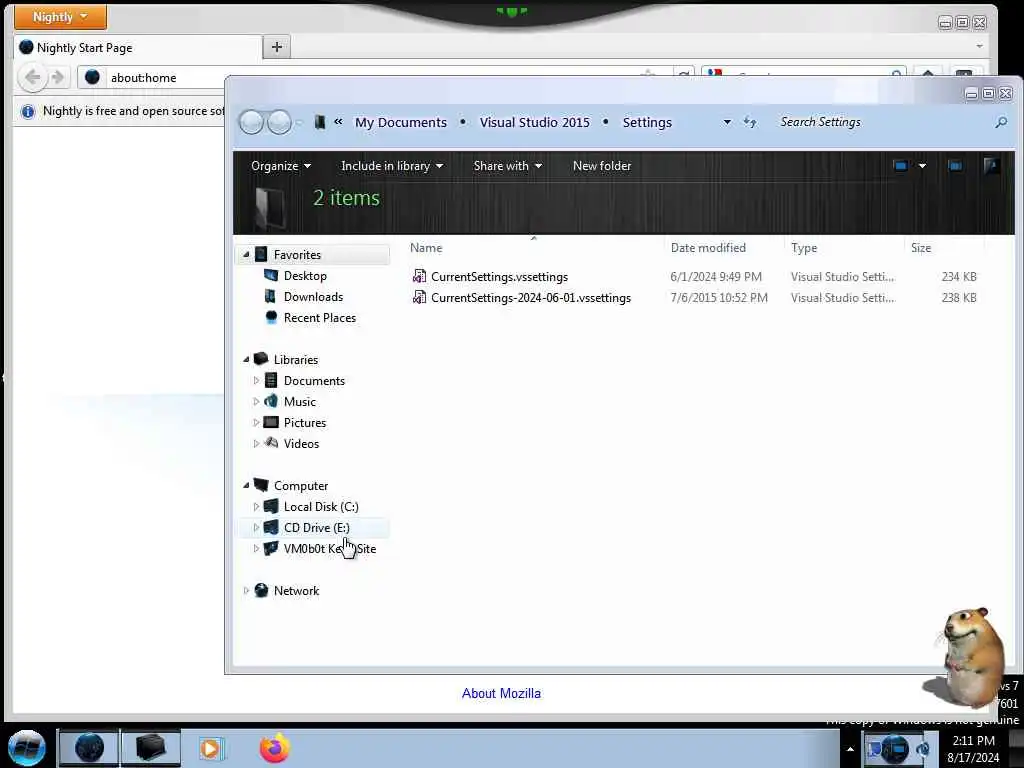Select Local Disk (C:) drive icon
Screen dimensions: 1024x768
coord(271,506)
